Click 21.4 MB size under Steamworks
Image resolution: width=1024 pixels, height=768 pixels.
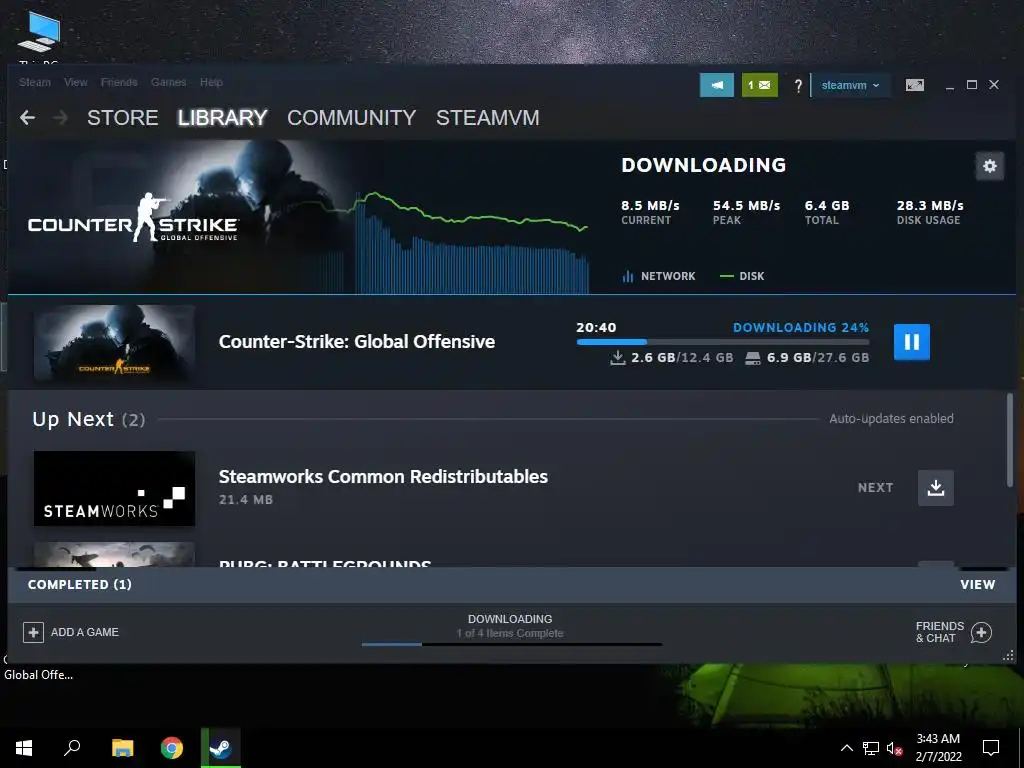[246, 500]
